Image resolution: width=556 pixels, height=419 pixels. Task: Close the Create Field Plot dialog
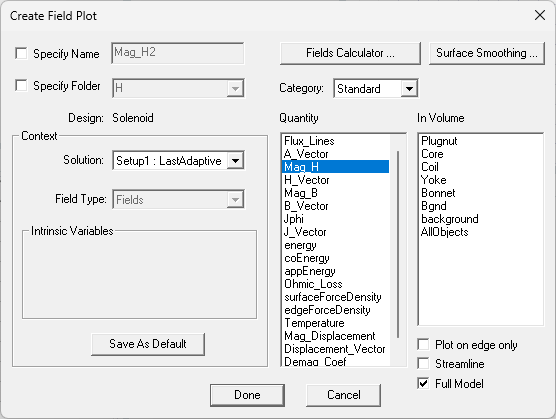(540, 15)
